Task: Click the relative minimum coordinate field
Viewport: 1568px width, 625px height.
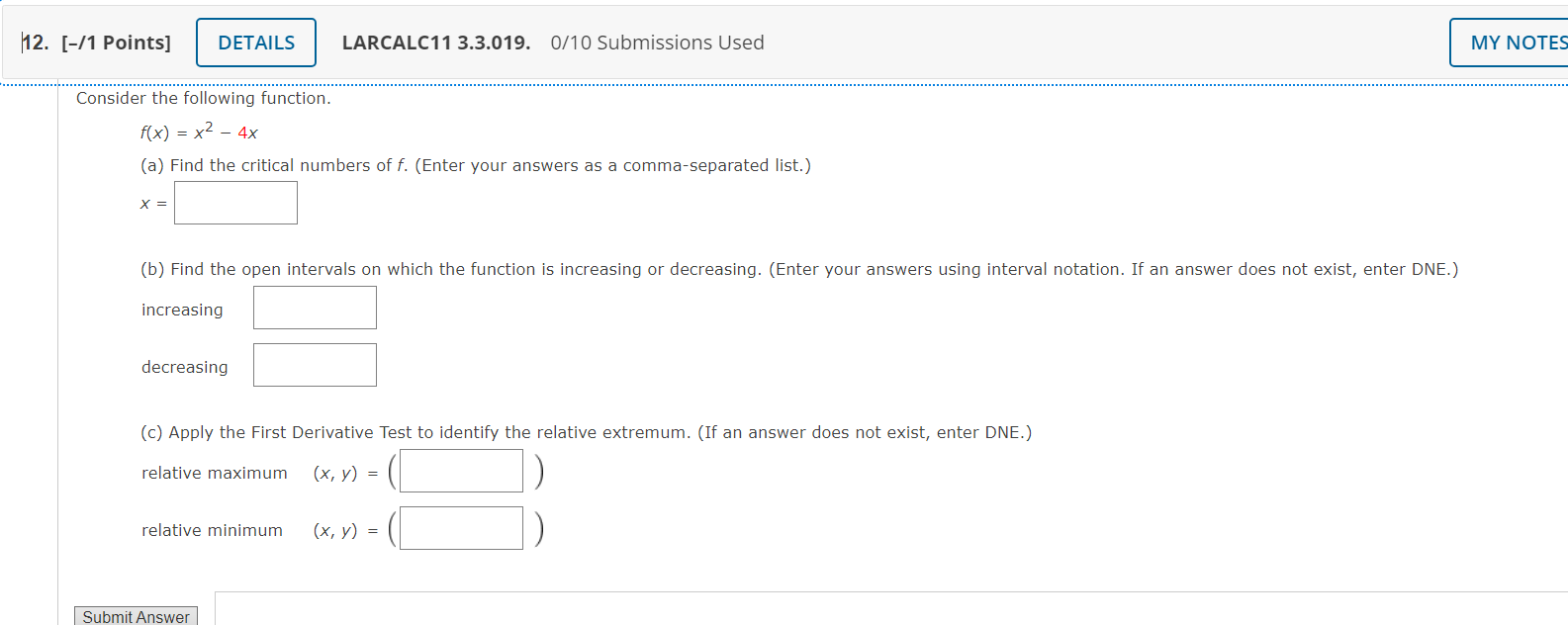Action: pos(460,527)
